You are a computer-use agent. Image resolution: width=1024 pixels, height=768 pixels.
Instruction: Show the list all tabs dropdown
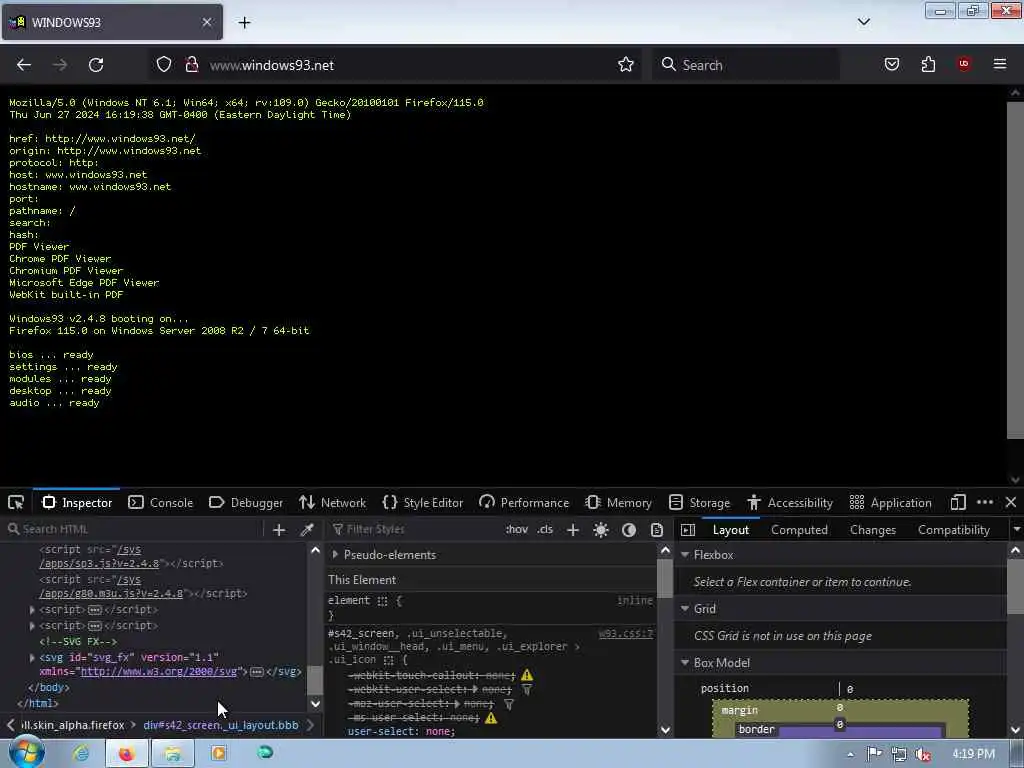coord(863,22)
